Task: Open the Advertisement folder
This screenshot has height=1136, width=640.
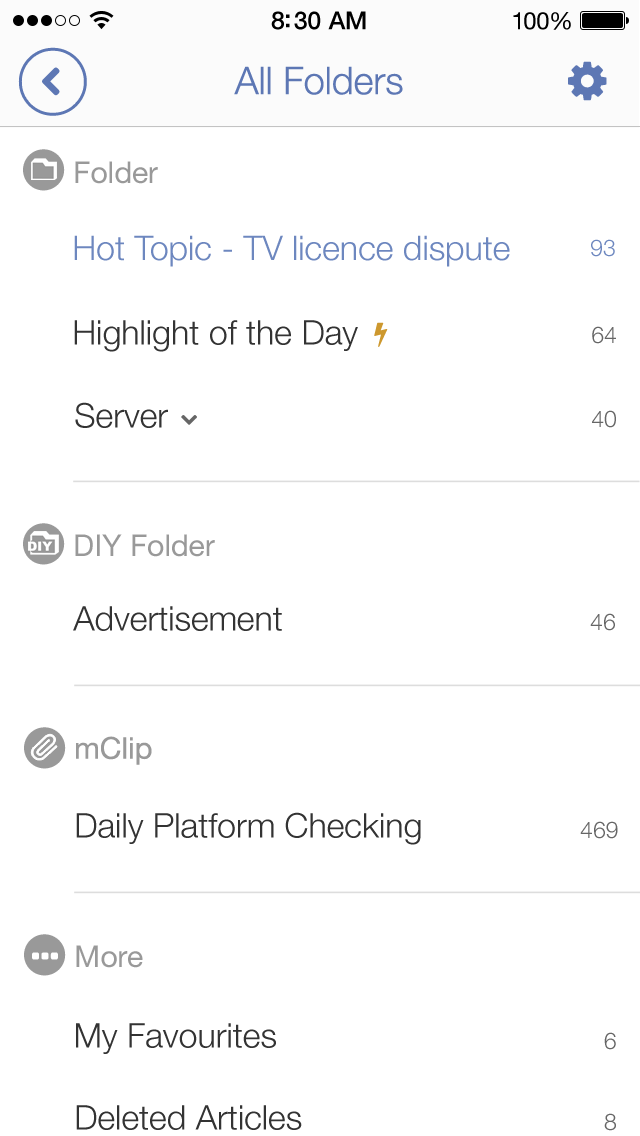Action: [x=178, y=620]
